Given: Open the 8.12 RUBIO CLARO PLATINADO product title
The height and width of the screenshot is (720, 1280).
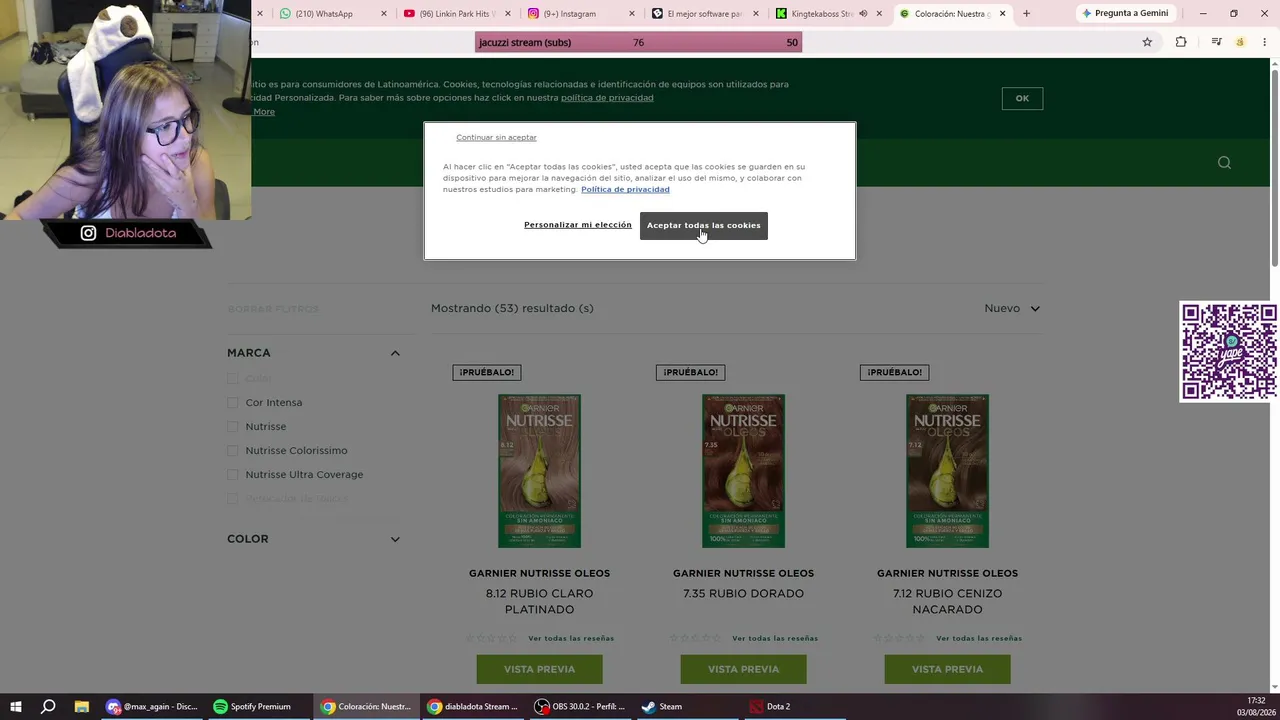Looking at the screenshot, I should 539,601.
